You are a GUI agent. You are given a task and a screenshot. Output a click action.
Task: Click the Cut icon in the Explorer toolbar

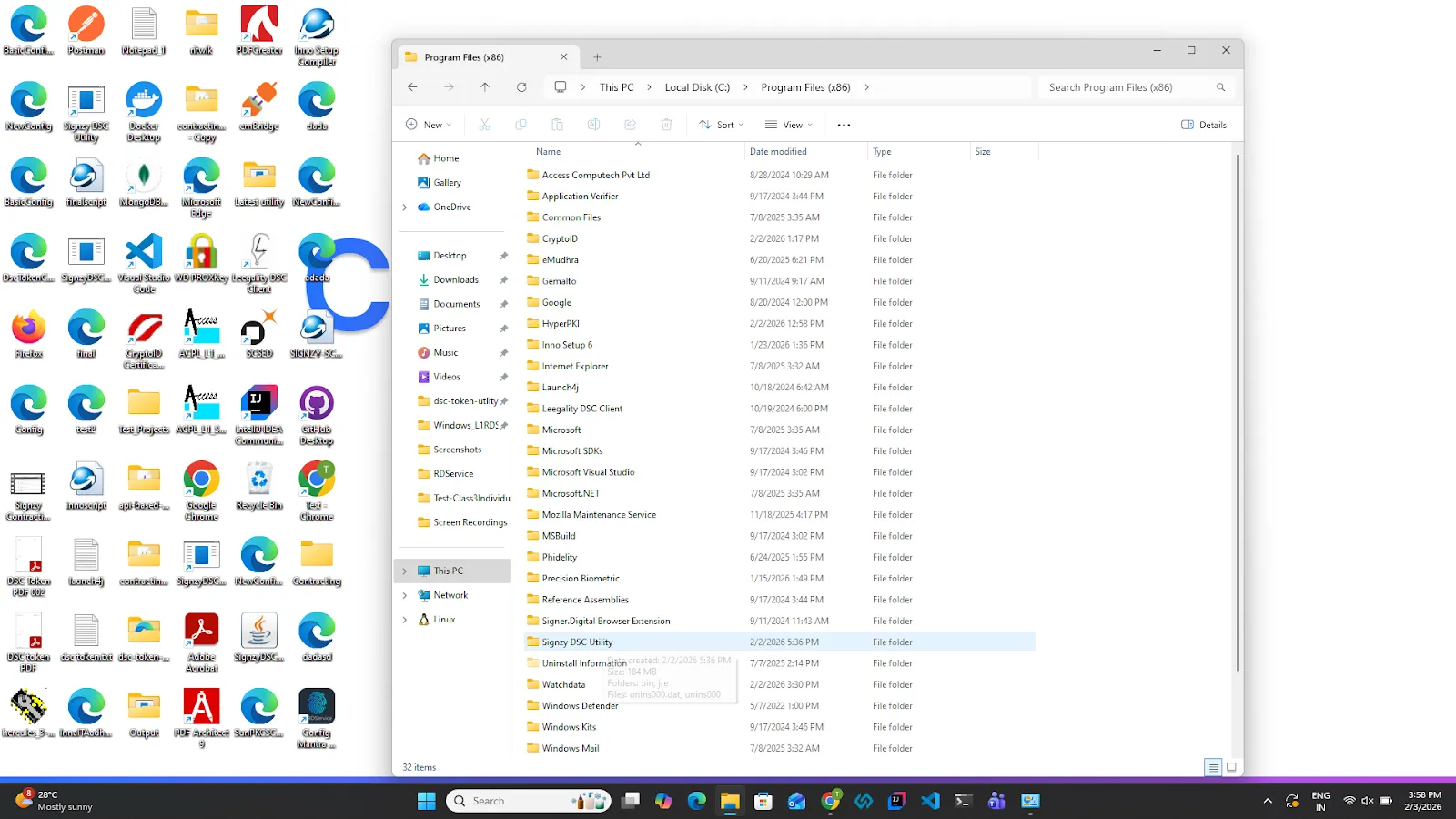[484, 125]
